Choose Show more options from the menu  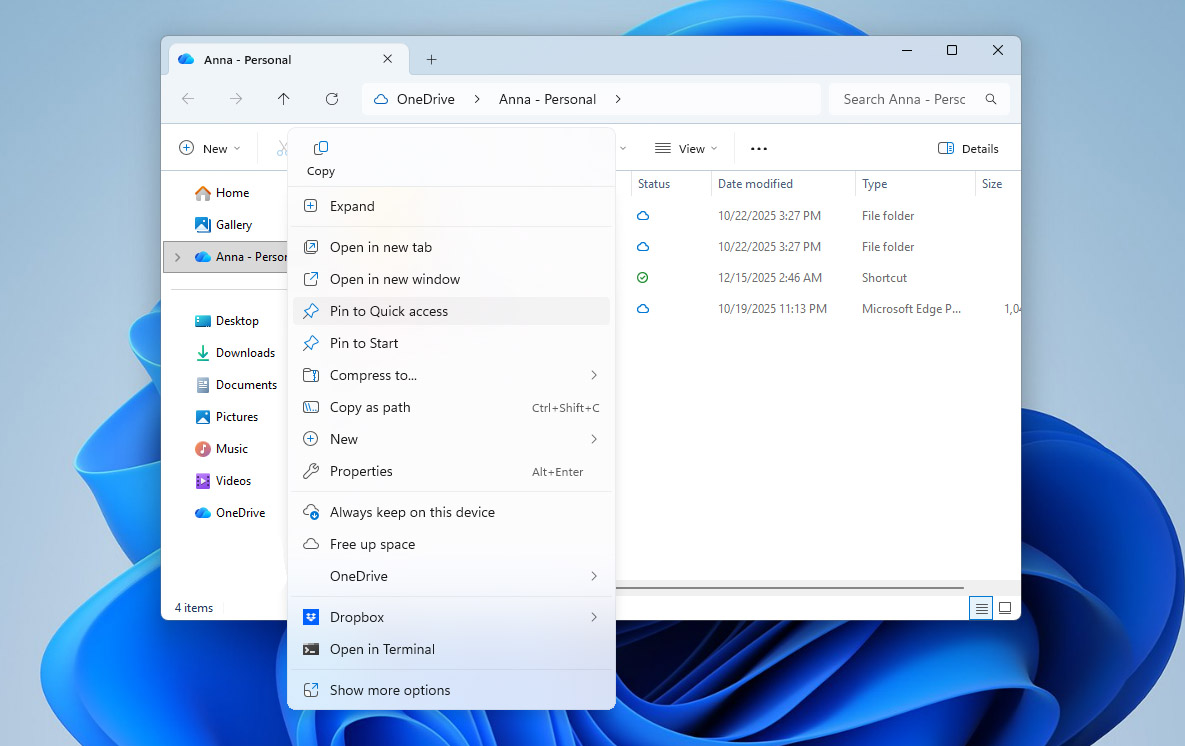[x=390, y=689]
